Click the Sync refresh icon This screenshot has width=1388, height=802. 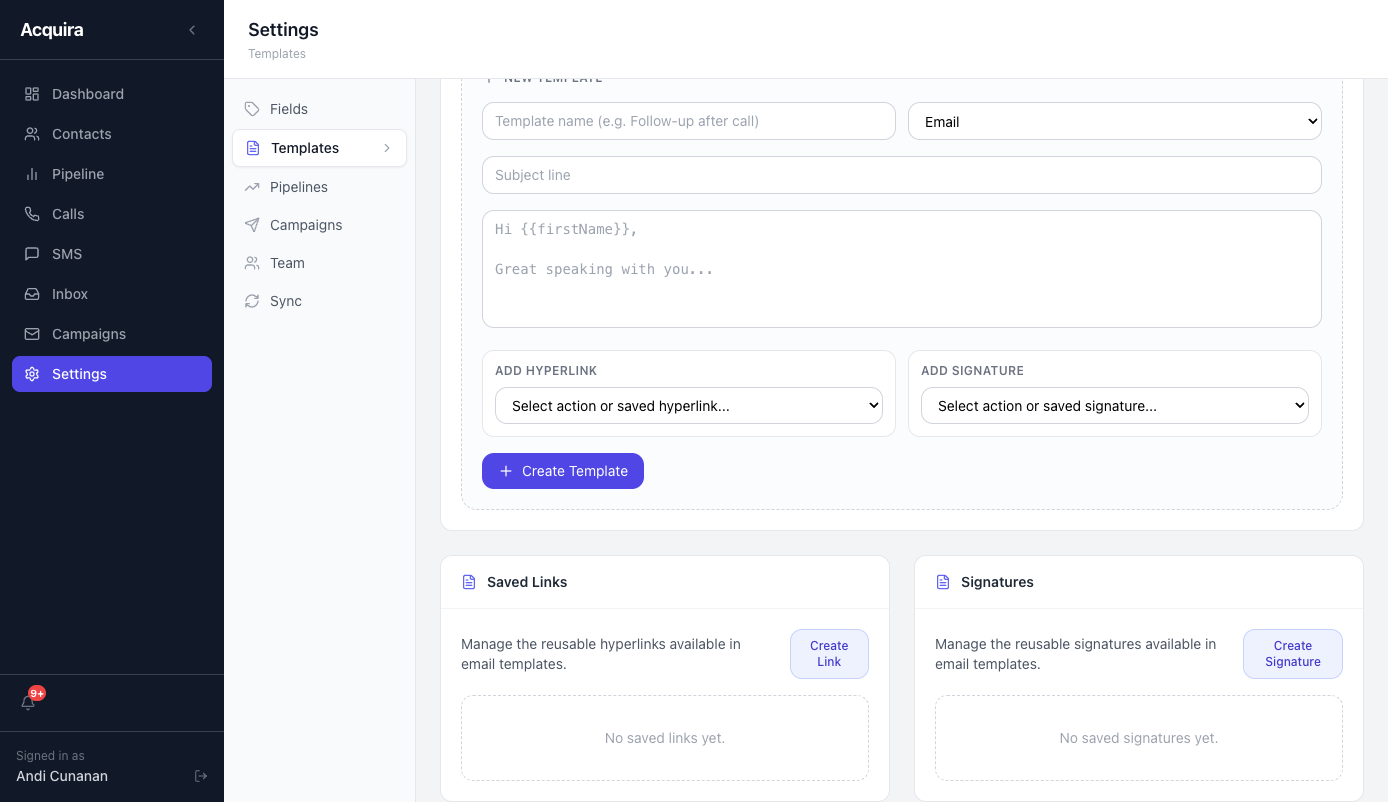(x=251, y=300)
